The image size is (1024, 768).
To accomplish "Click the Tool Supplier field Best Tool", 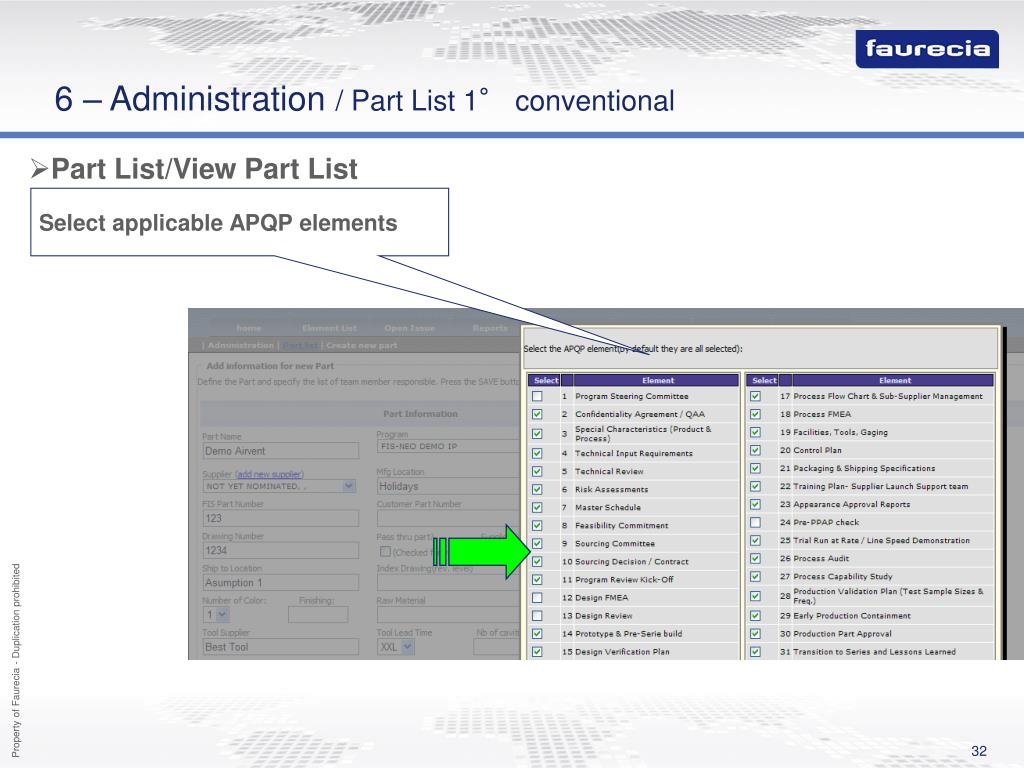I will pos(281,647).
